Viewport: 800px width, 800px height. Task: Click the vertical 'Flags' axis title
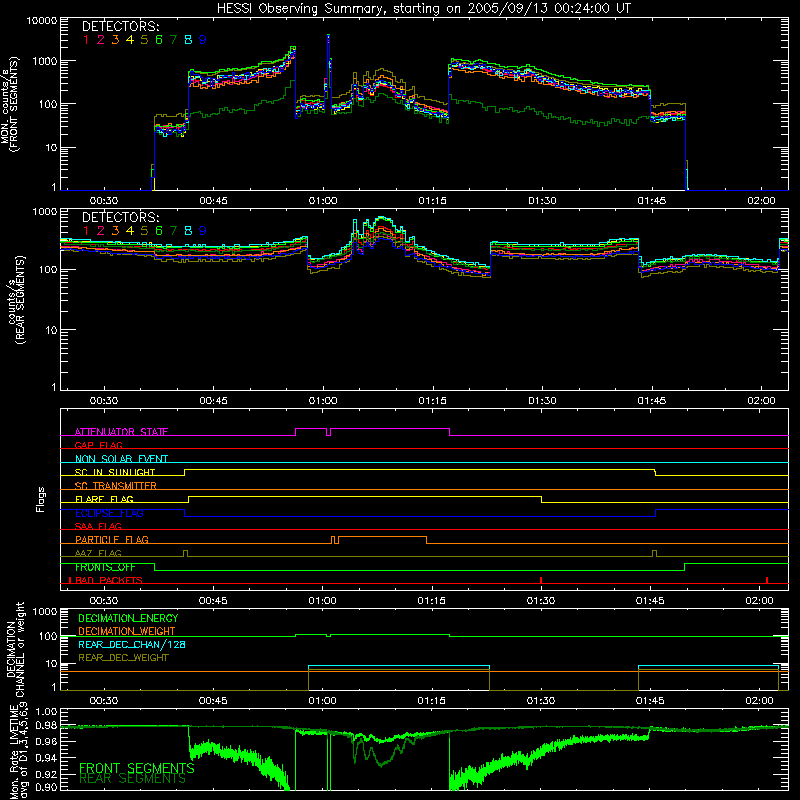[40, 500]
